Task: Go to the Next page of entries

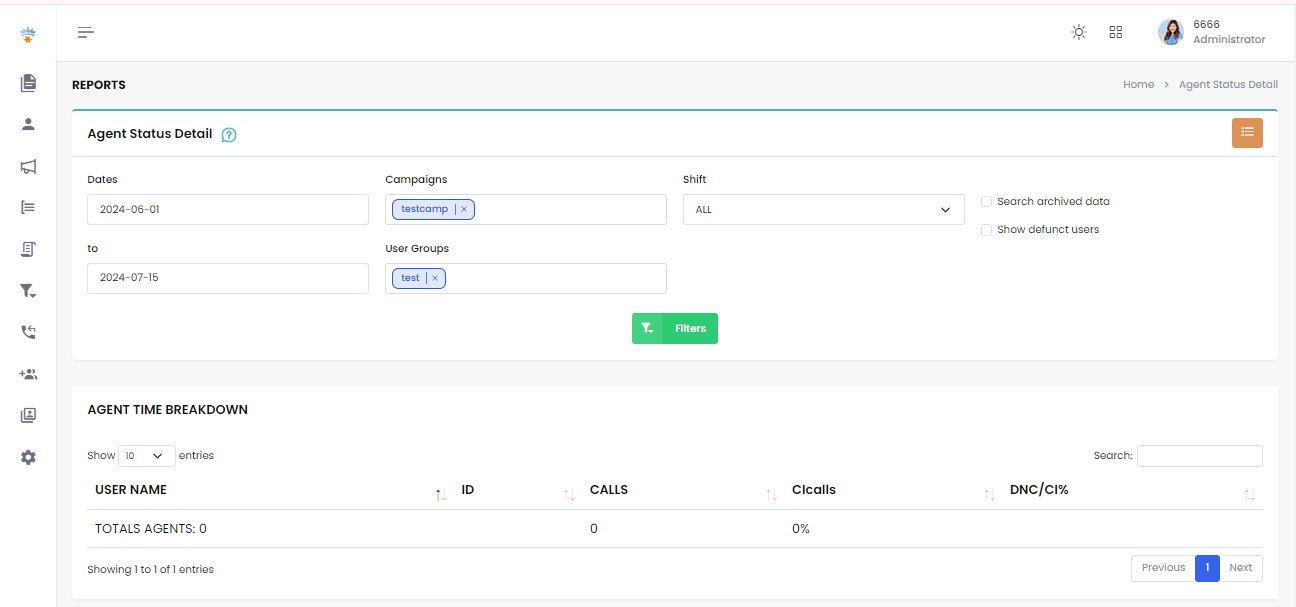Action: click(1240, 567)
